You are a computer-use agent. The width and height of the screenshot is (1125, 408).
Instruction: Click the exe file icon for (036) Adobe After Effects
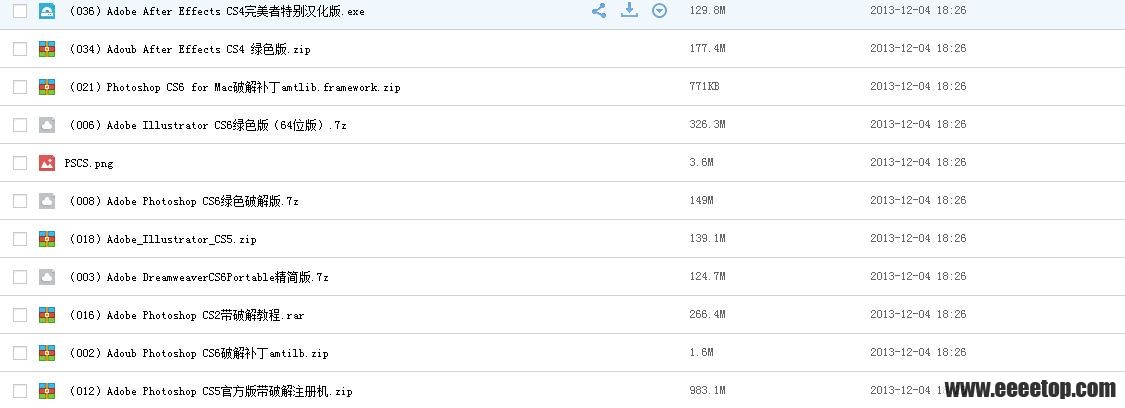[x=47, y=11]
